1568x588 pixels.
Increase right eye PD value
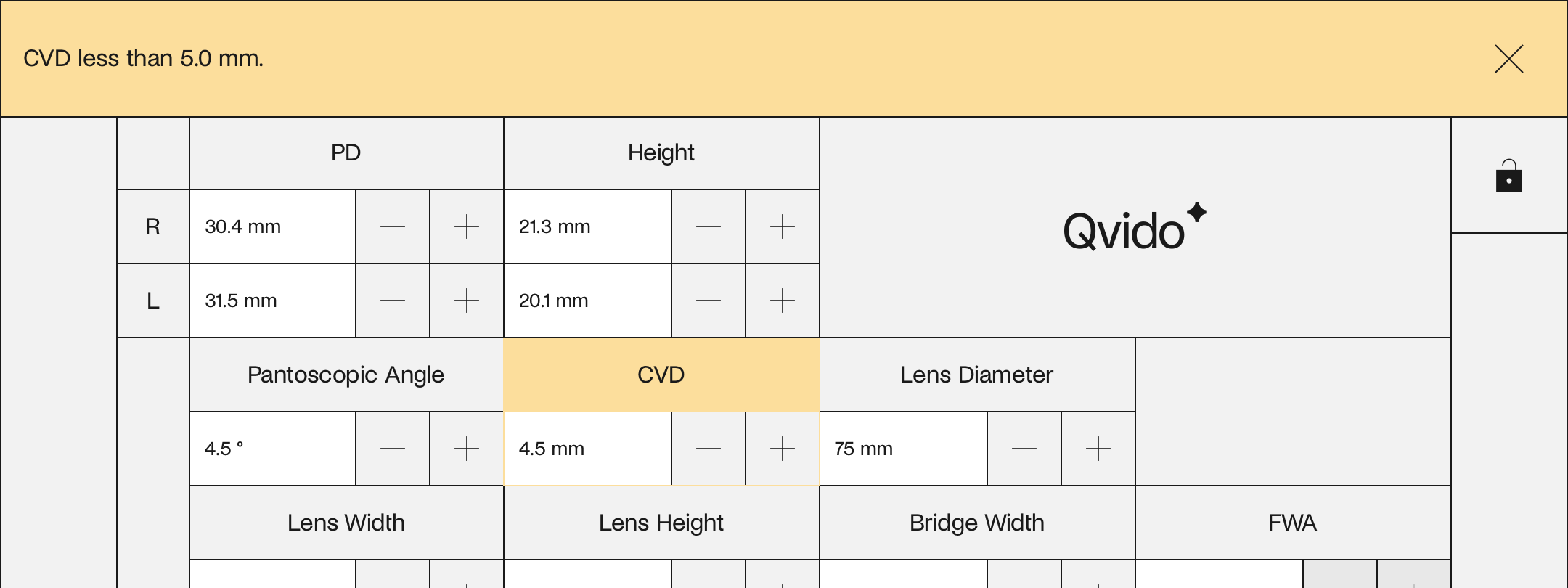tap(467, 227)
